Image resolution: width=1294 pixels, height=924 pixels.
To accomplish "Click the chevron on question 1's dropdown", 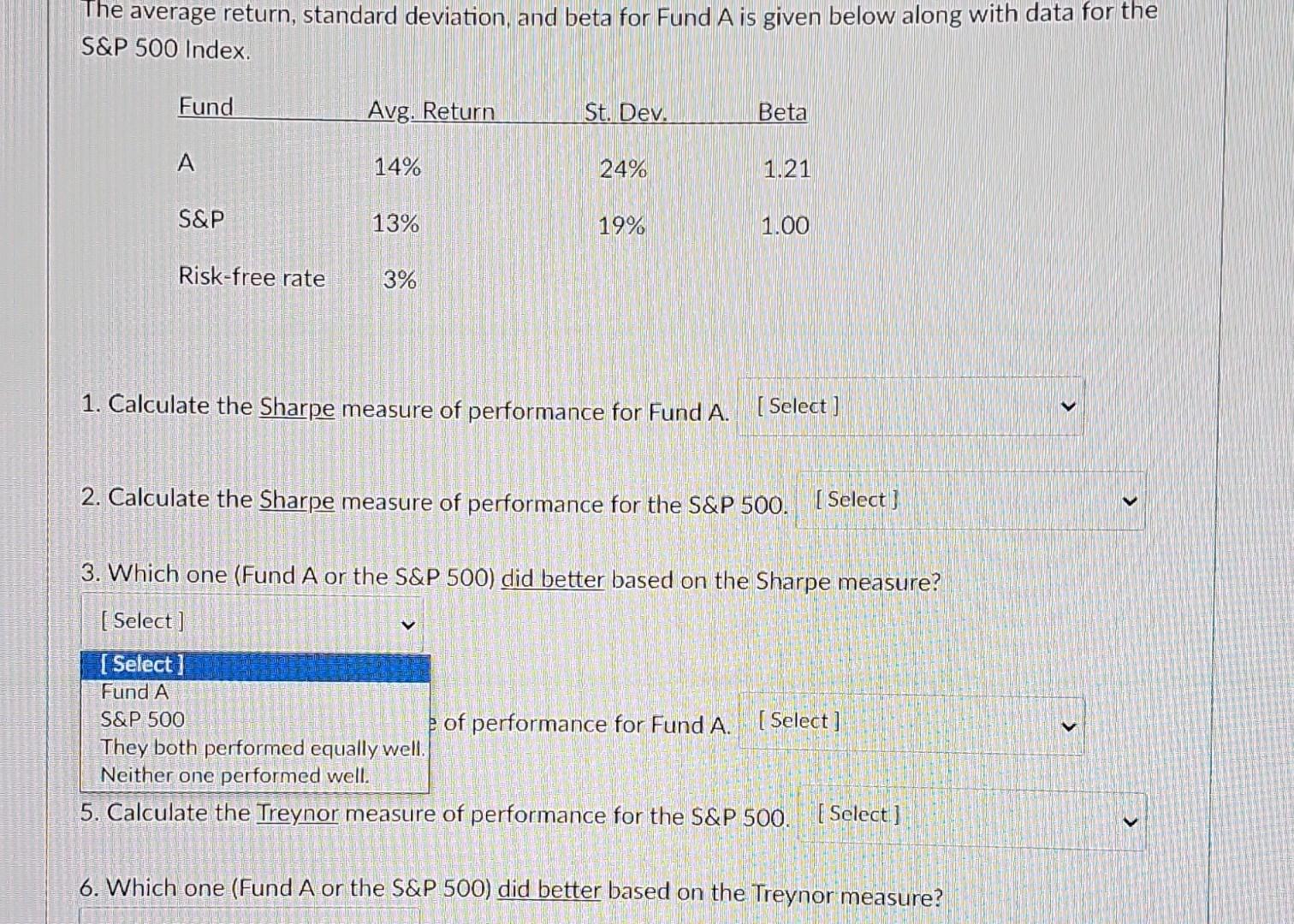I will coord(1068,406).
